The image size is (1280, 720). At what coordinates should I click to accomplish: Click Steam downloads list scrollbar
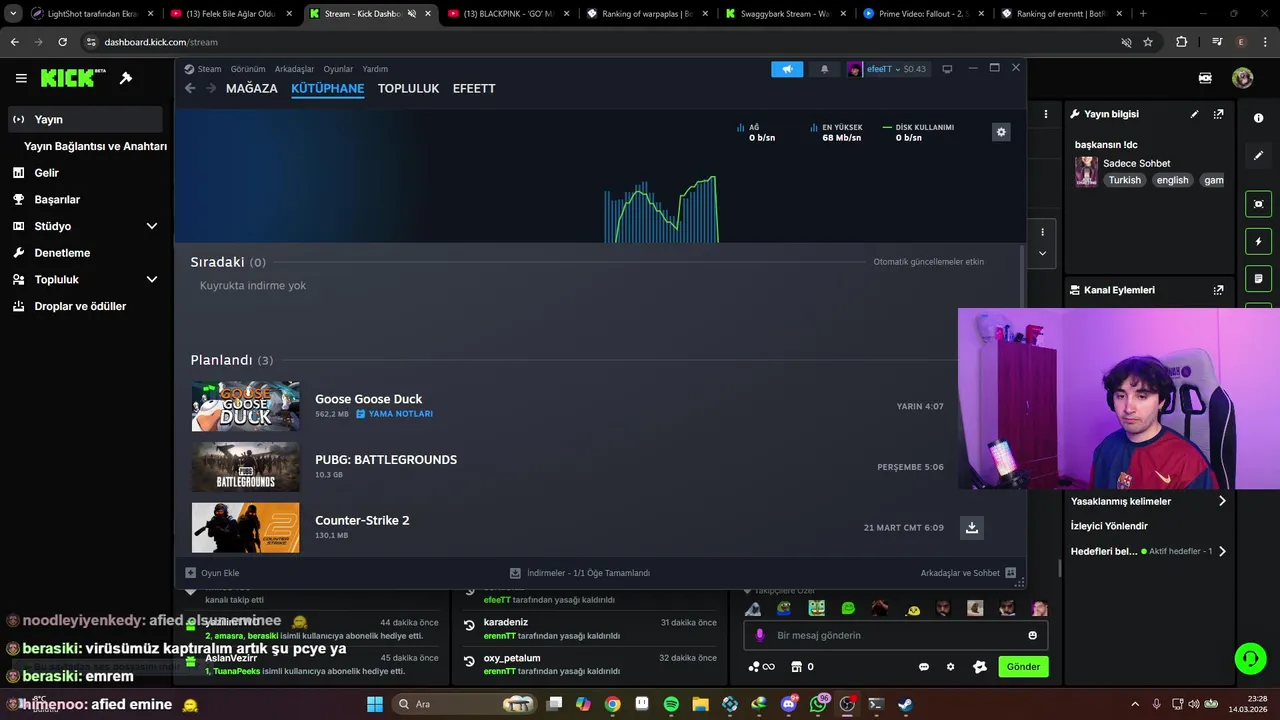[1021, 276]
